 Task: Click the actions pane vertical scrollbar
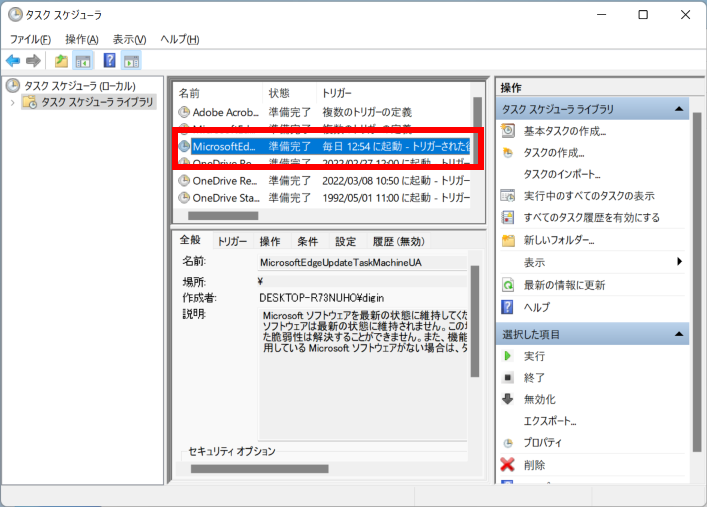697,282
